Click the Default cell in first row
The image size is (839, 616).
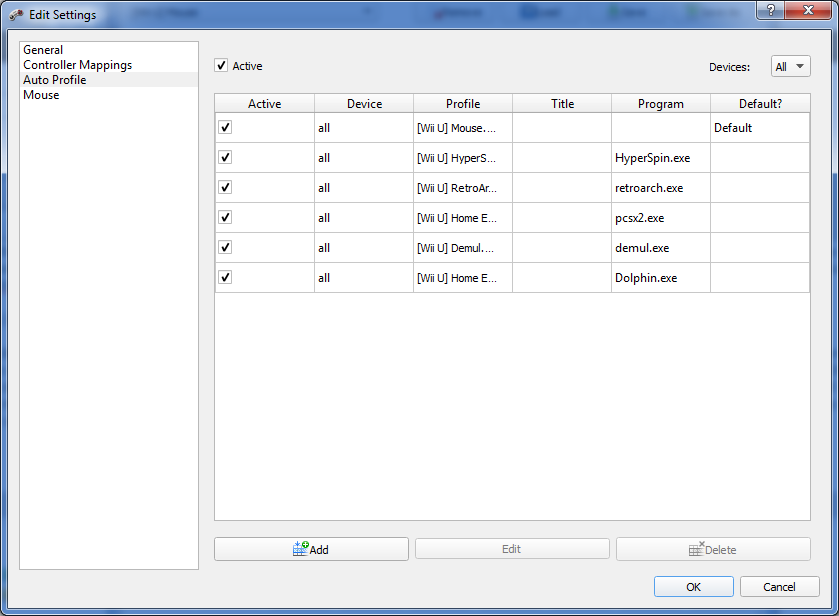point(759,128)
